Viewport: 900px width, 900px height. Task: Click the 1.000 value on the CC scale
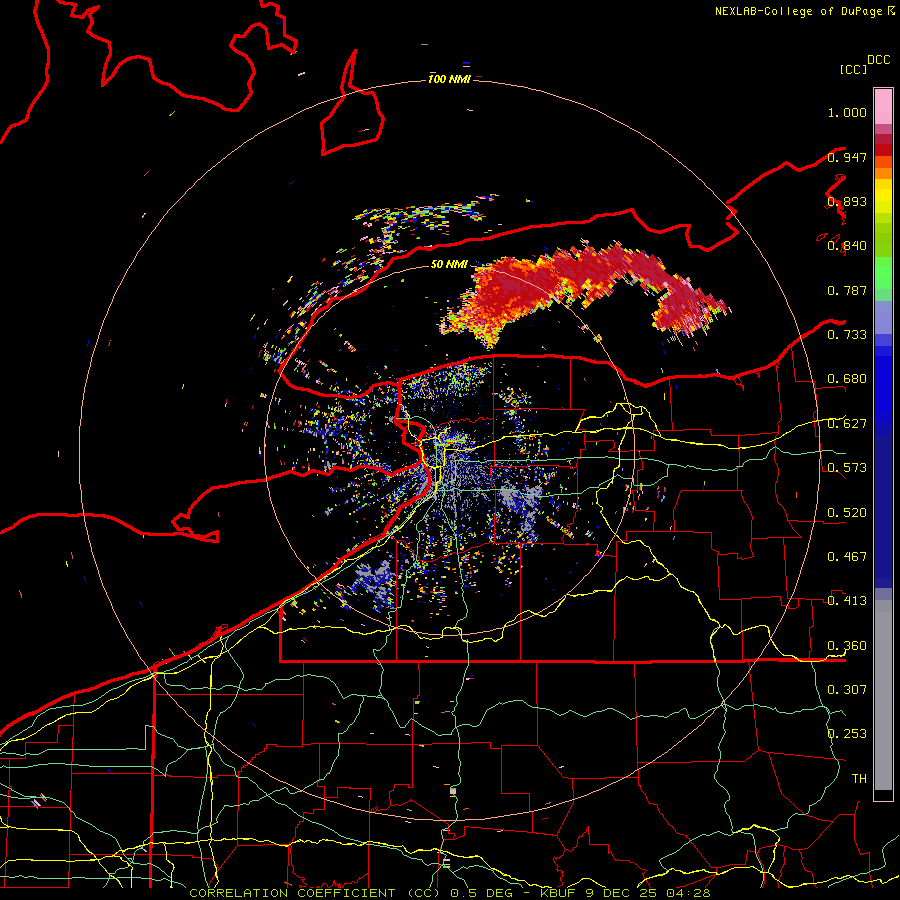[847, 112]
